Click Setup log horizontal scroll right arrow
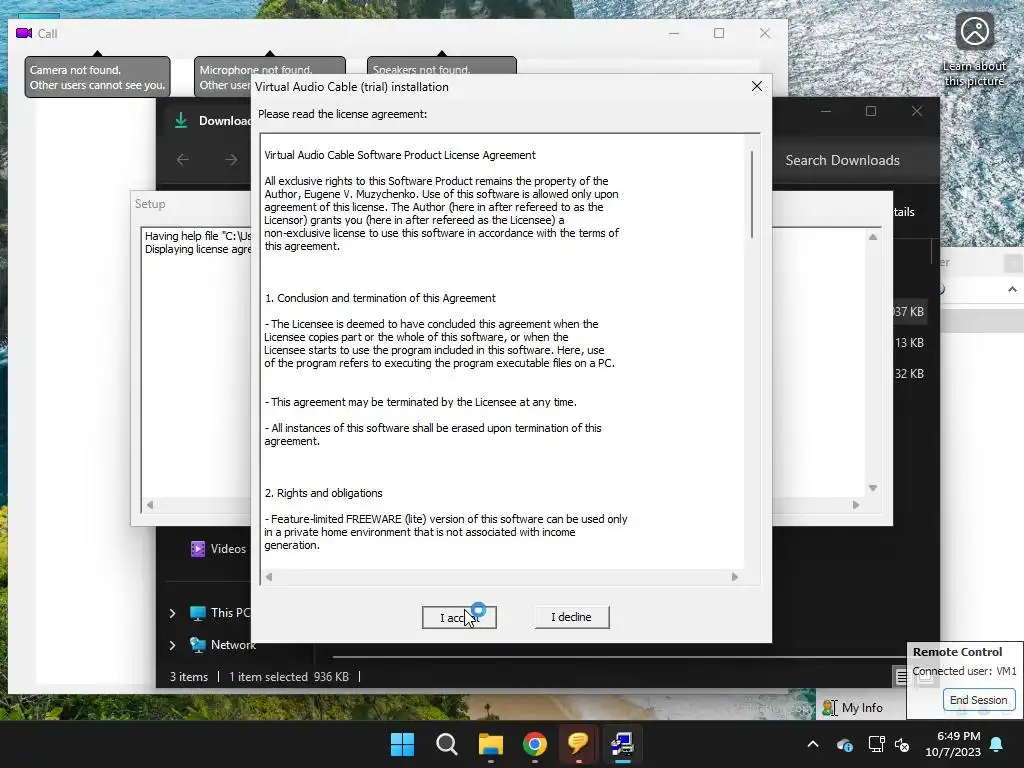 856,504
